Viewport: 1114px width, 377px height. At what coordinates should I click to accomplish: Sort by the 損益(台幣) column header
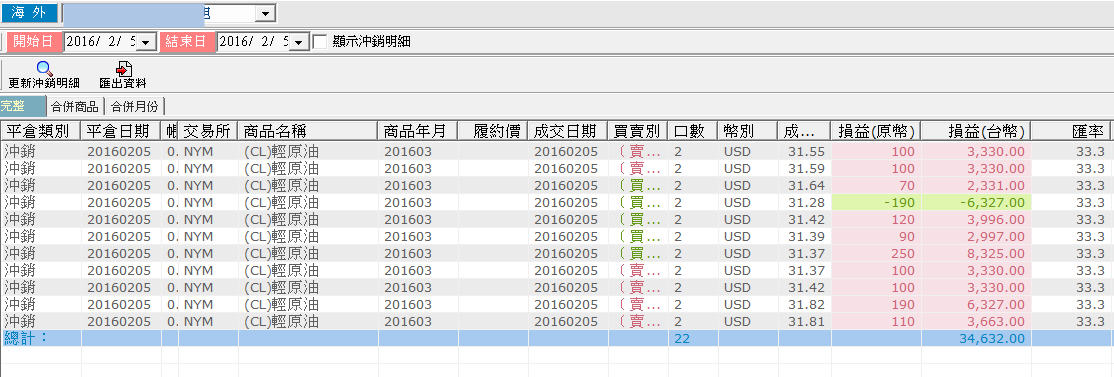click(977, 131)
